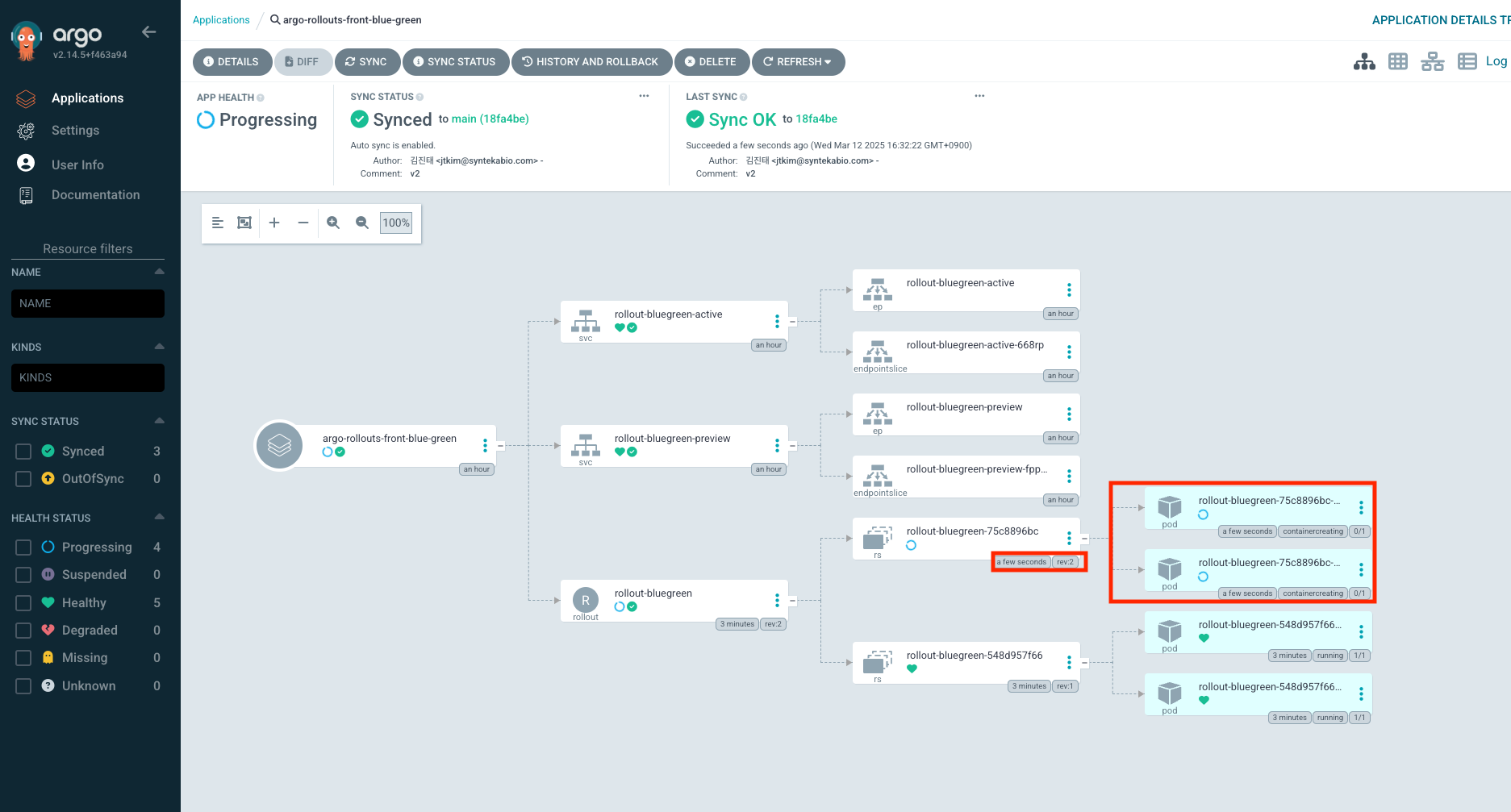Image resolution: width=1511 pixels, height=812 pixels.
Task: Open the 18fa4be last sync revision link
Action: pos(816,119)
